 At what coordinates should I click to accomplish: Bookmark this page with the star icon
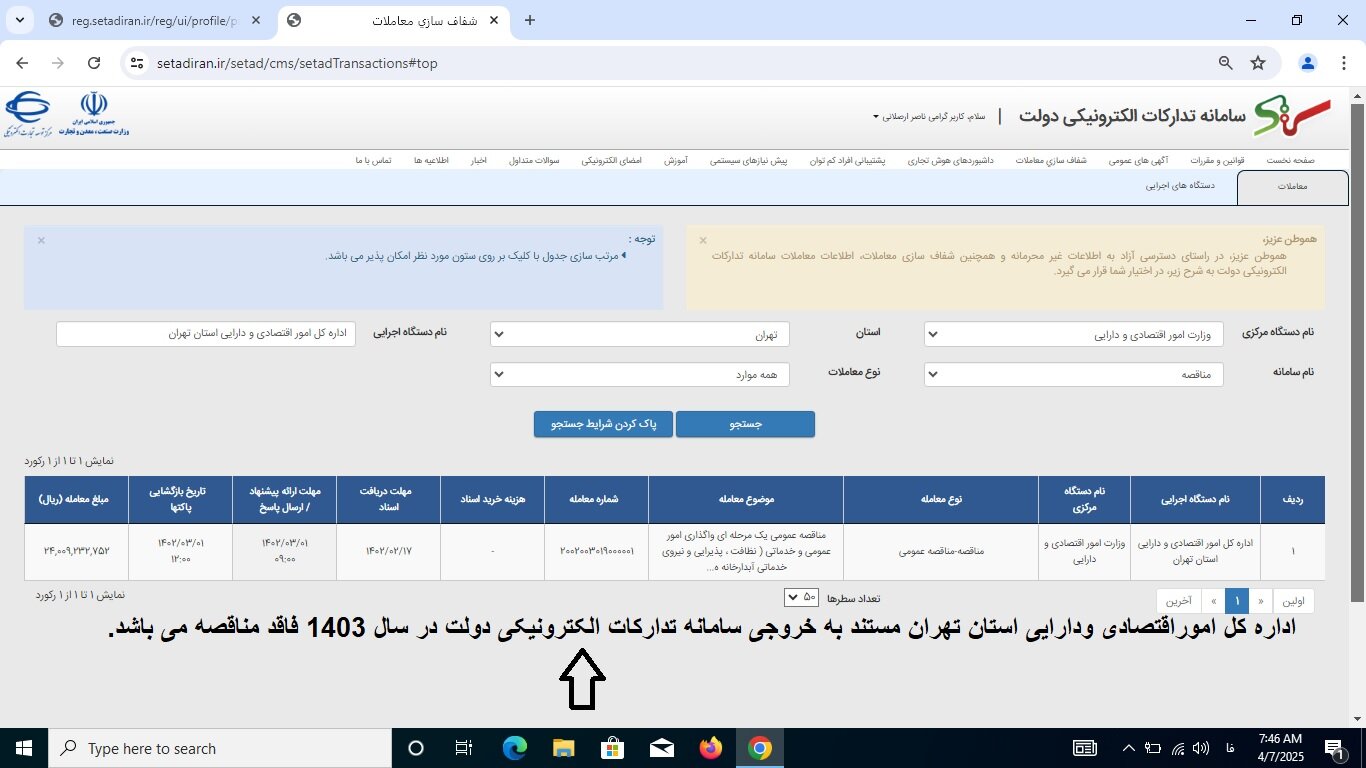point(1258,63)
